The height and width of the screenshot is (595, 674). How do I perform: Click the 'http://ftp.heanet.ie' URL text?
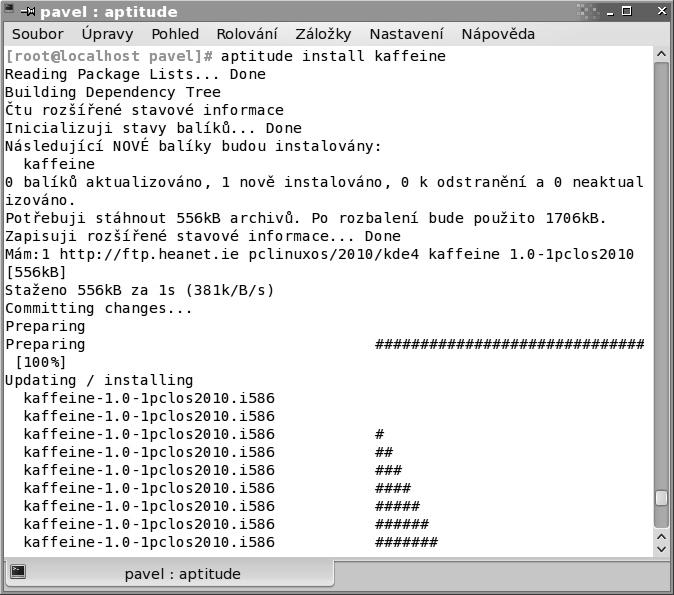pyautogui.click(x=149, y=255)
